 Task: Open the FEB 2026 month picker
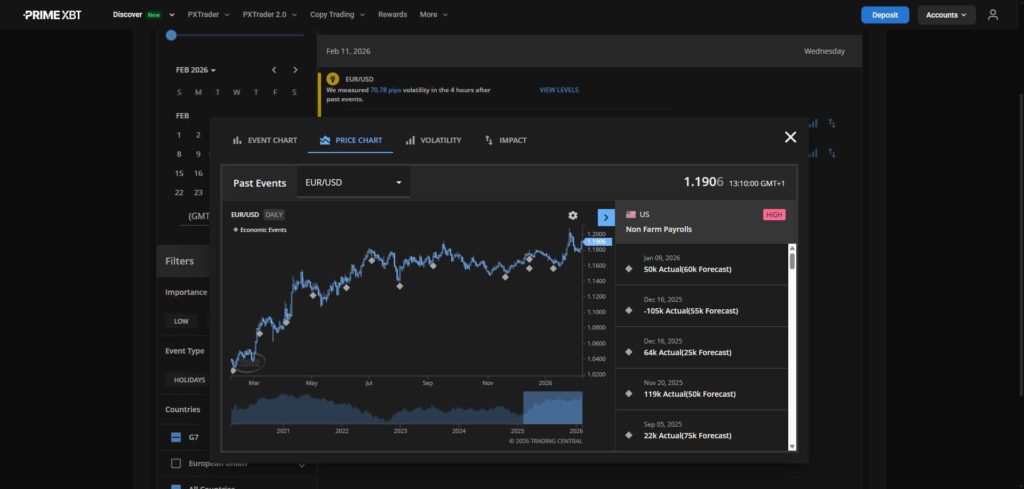pos(196,70)
